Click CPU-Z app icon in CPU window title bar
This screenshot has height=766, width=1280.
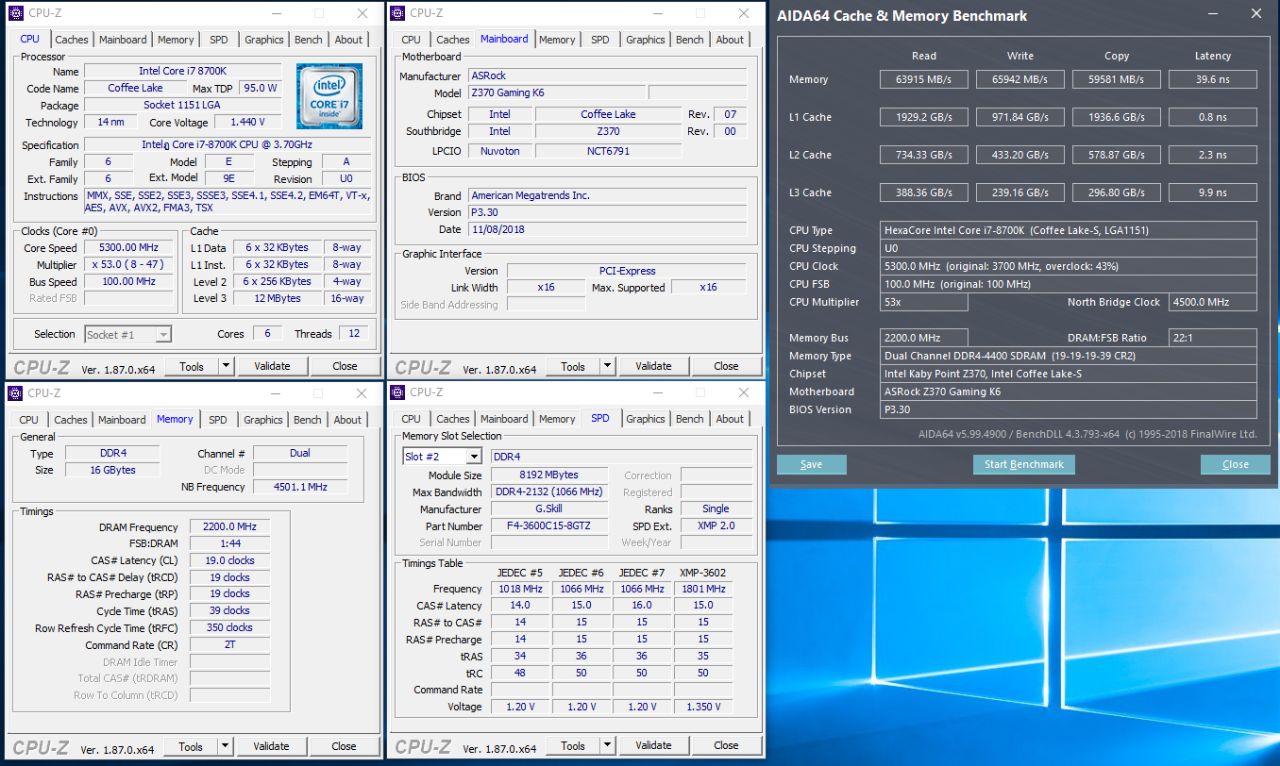[x=16, y=13]
